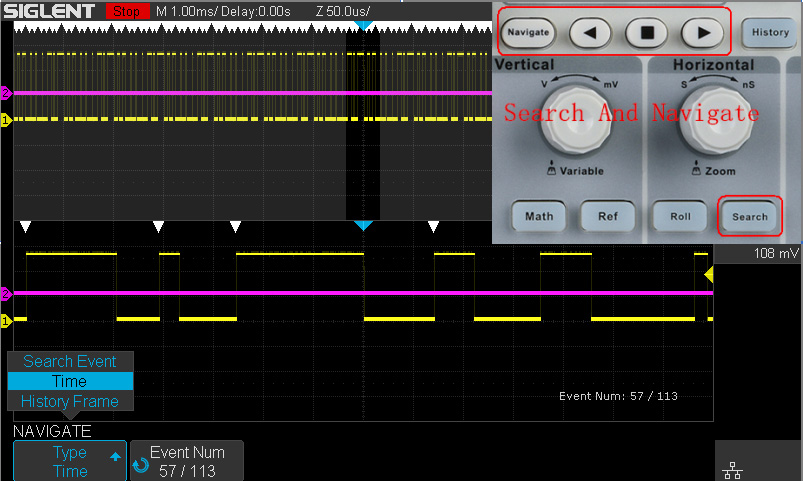Image resolution: width=803 pixels, height=481 pixels.
Task: Open the Type Time dropdown softkey
Action: 70,462
